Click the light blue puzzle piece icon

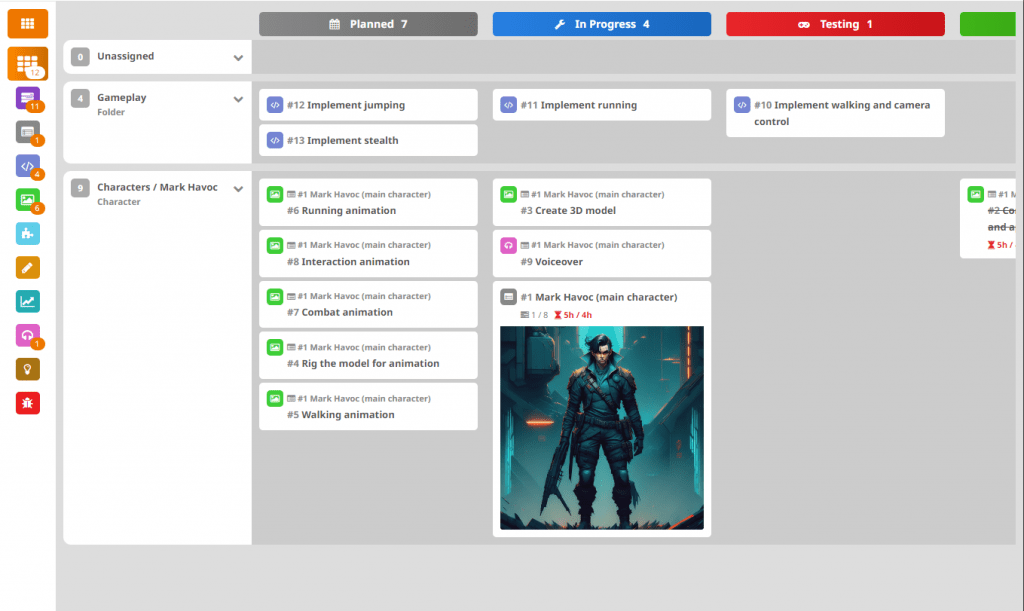click(x=27, y=234)
